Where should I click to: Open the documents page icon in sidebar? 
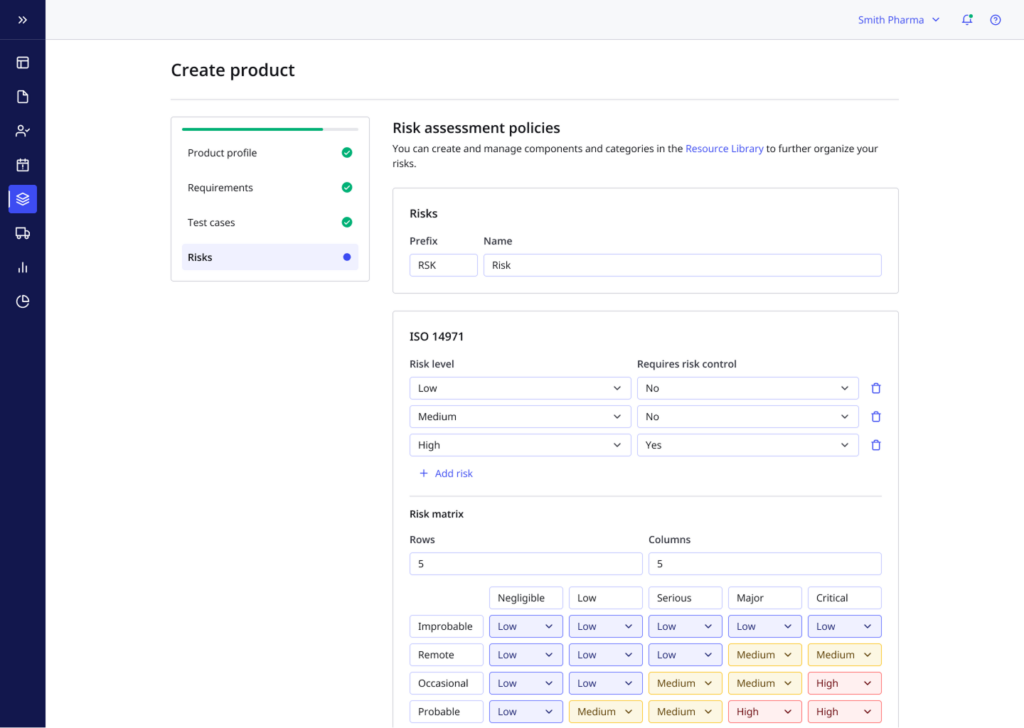click(22, 97)
